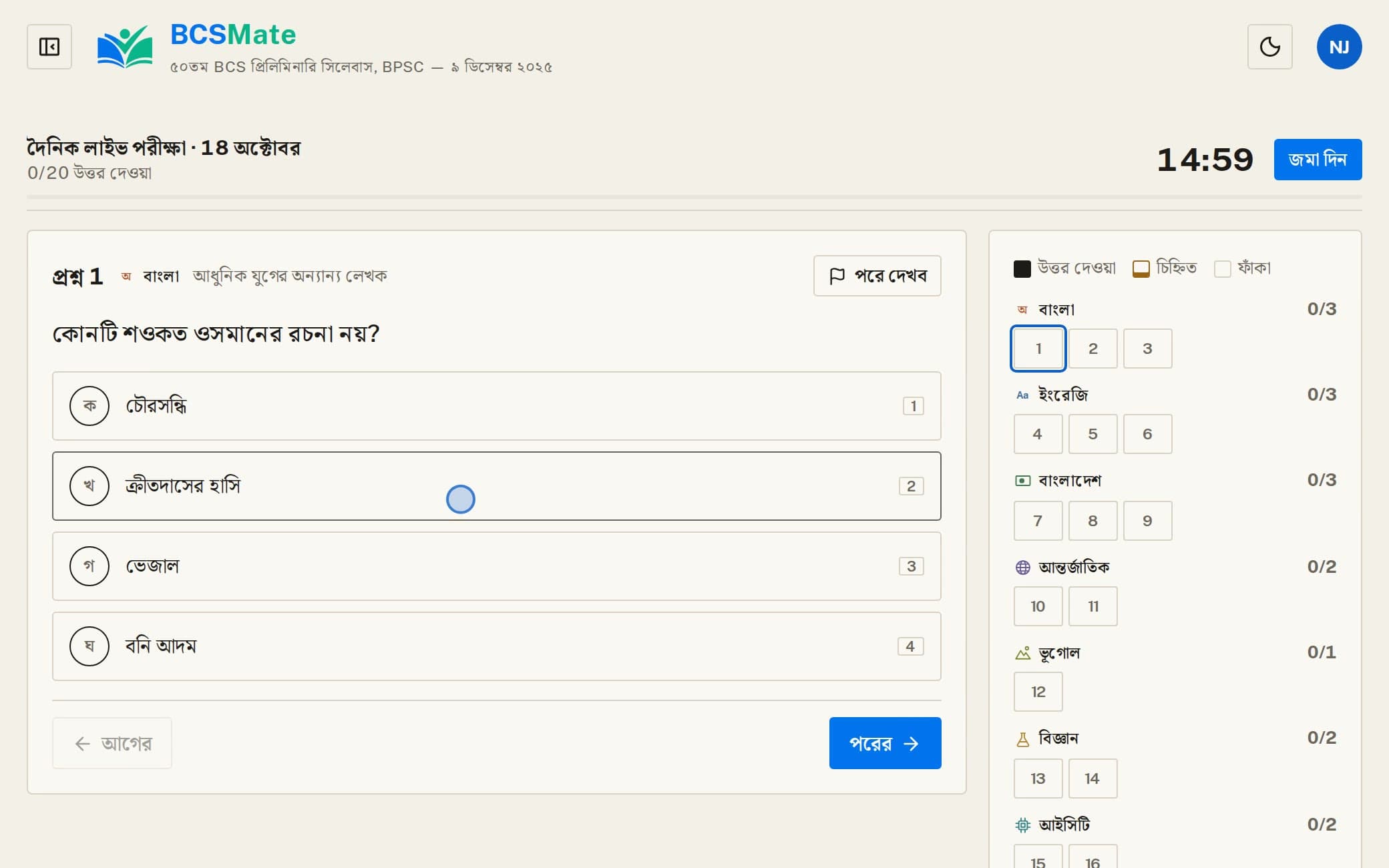Jump to question 10 in navigator
Image resolution: width=1389 pixels, height=868 pixels.
pyautogui.click(x=1038, y=606)
